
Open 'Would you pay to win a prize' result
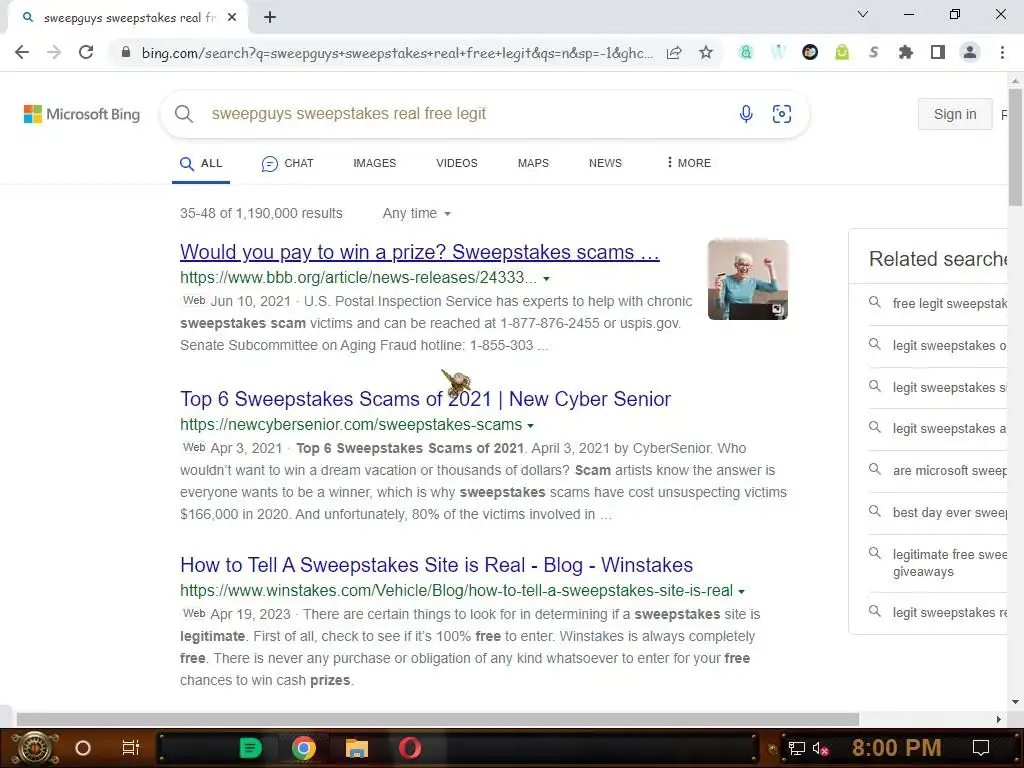420,252
